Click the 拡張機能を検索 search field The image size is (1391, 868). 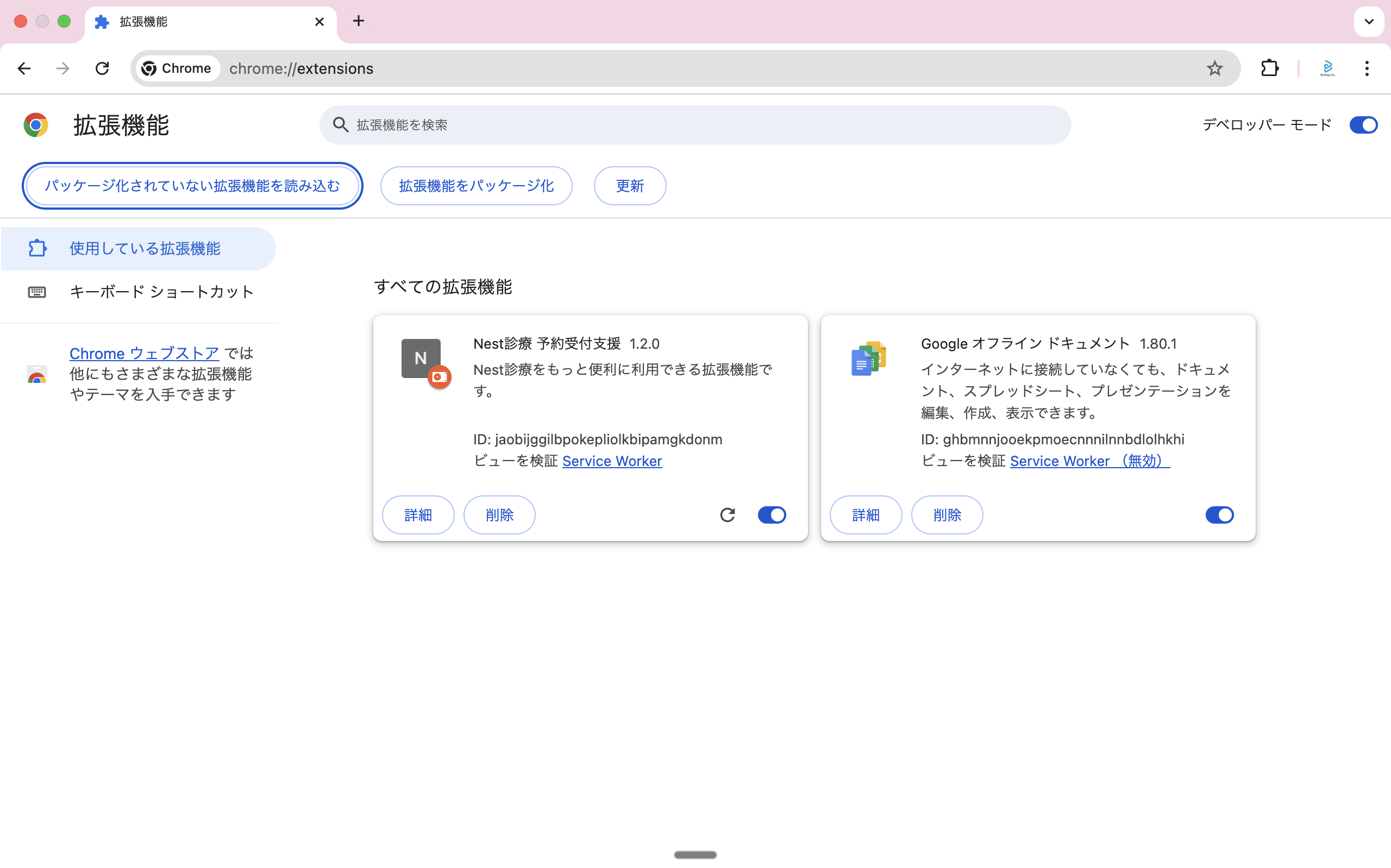point(694,124)
